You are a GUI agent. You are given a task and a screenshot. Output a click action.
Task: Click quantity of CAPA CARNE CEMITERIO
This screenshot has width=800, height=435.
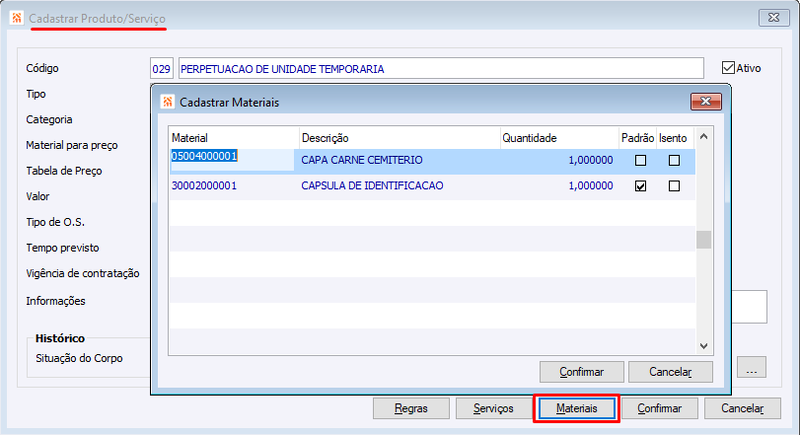(591, 161)
